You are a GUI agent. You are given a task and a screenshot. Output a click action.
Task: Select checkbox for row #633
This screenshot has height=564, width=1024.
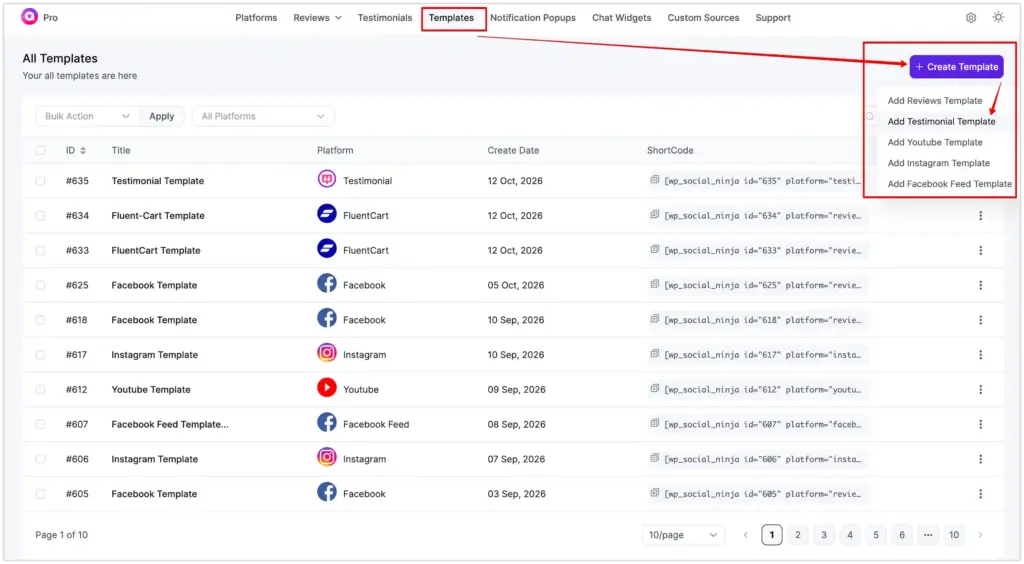40,251
